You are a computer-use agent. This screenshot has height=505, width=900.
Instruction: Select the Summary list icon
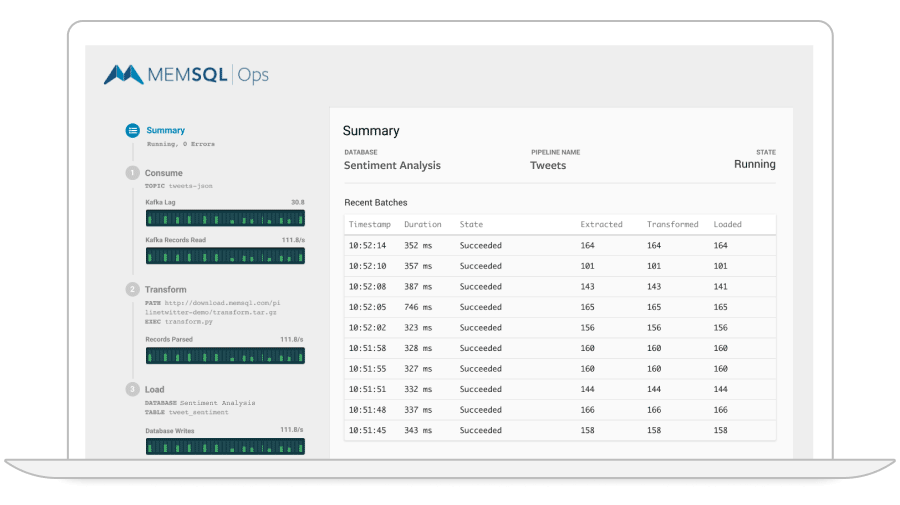pos(133,130)
